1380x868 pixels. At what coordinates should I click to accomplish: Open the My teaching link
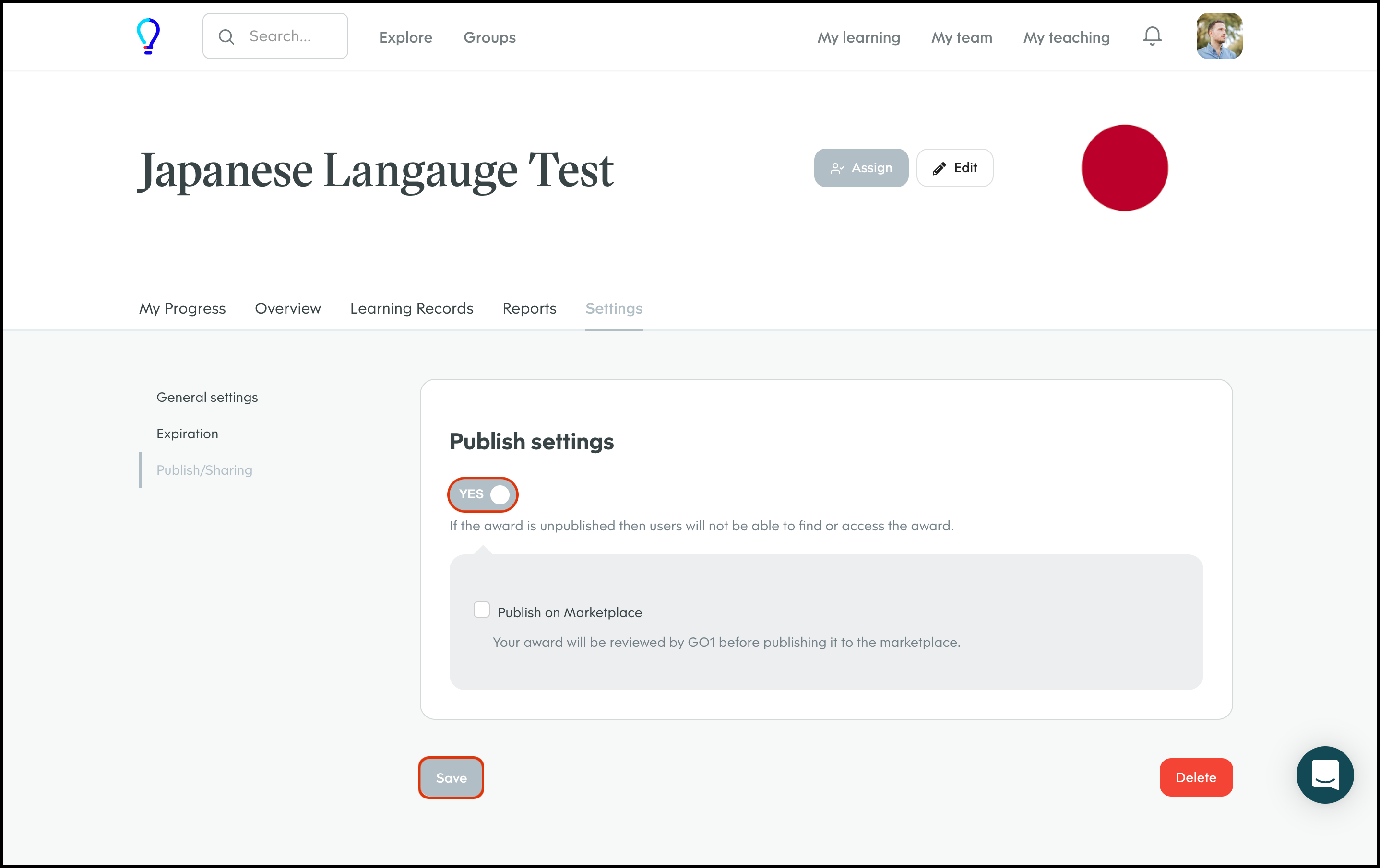(1066, 37)
